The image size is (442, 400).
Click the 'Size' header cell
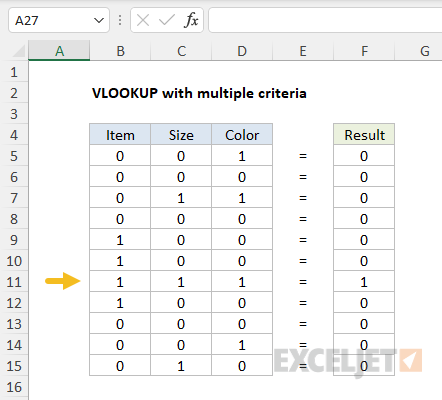(x=181, y=135)
